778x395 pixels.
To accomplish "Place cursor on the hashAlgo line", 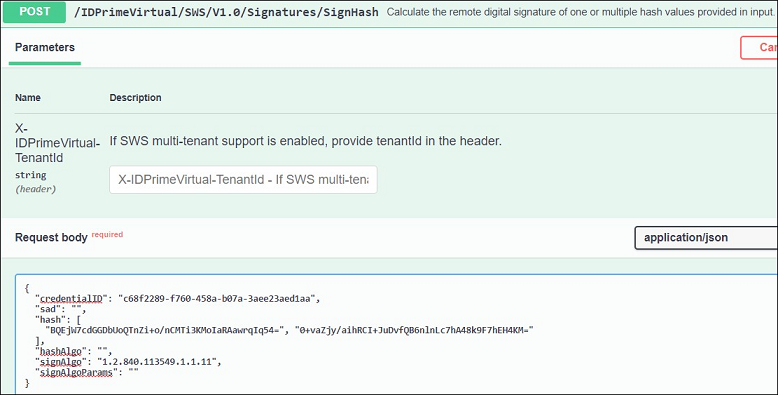I will pyautogui.click(x=73, y=351).
